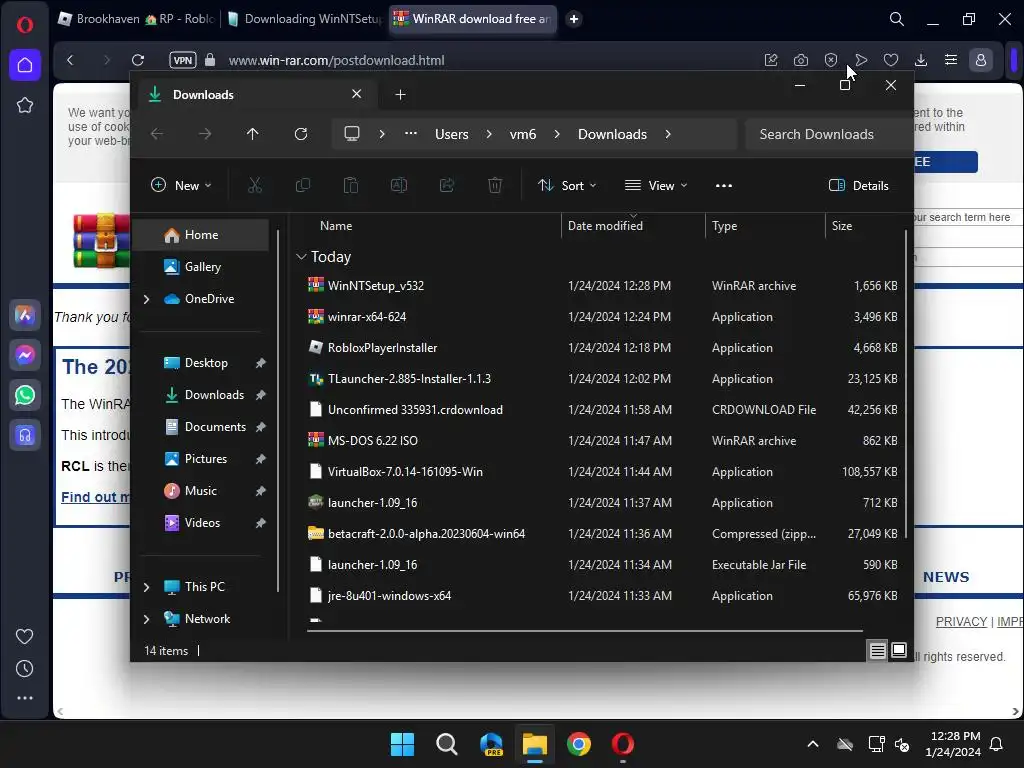Image resolution: width=1024 pixels, height=768 pixels.
Task: Go up one folder level in Explorer
Action: coord(253,134)
